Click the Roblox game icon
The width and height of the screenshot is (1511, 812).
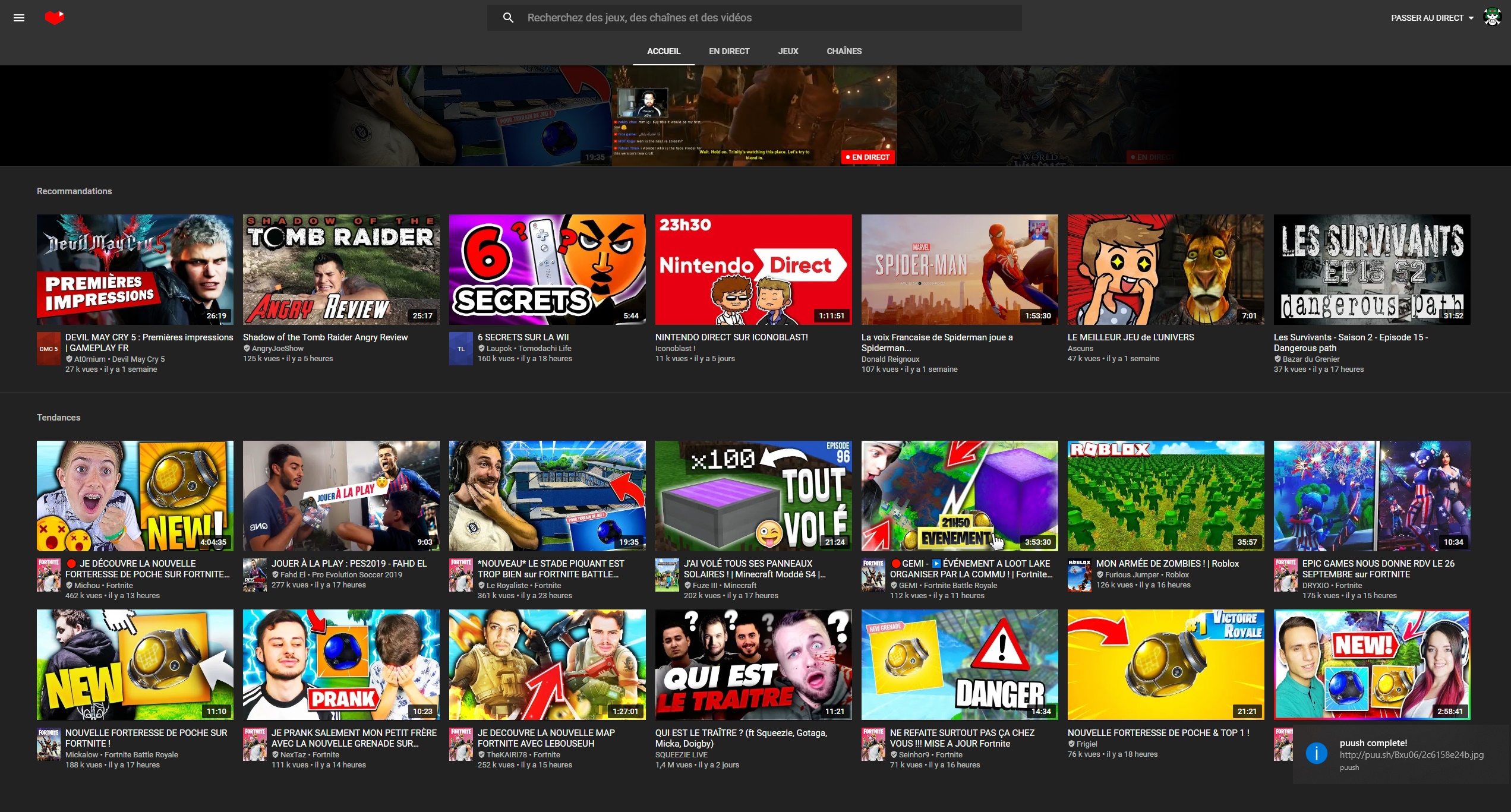pyautogui.click(x=1080, y=575)
